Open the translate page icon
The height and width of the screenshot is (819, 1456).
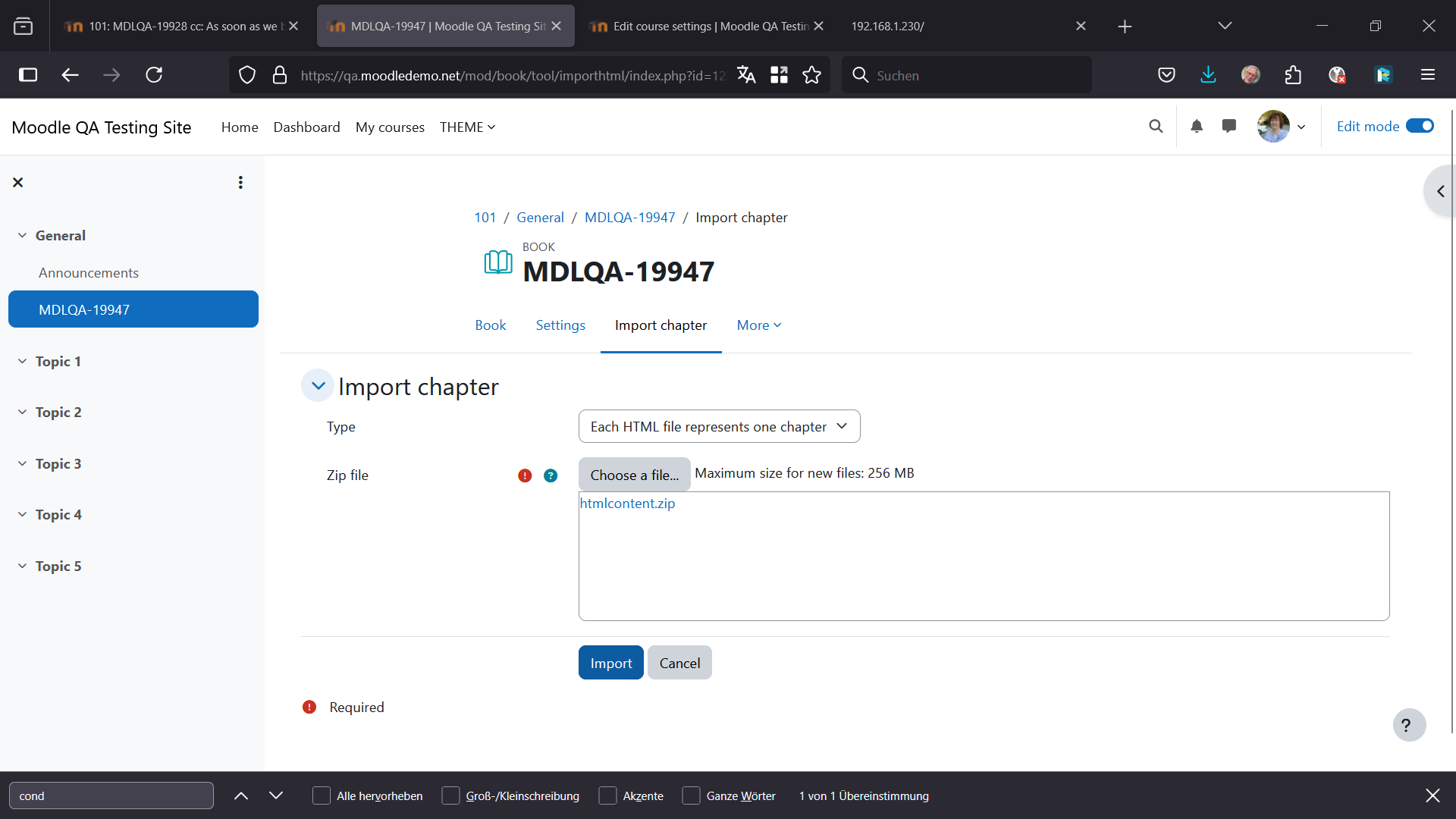click(746, 75)
